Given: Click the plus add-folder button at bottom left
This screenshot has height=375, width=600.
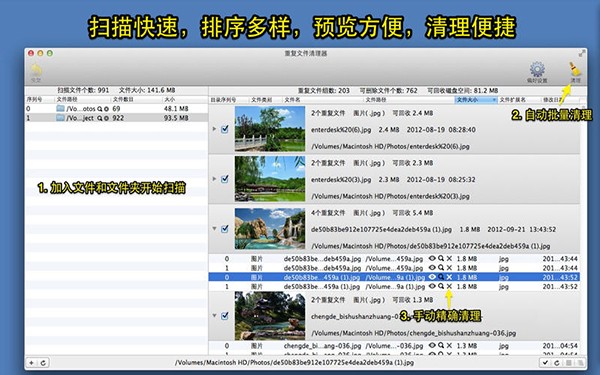Looking at the screenshot, I should click(x=32, y=362).
